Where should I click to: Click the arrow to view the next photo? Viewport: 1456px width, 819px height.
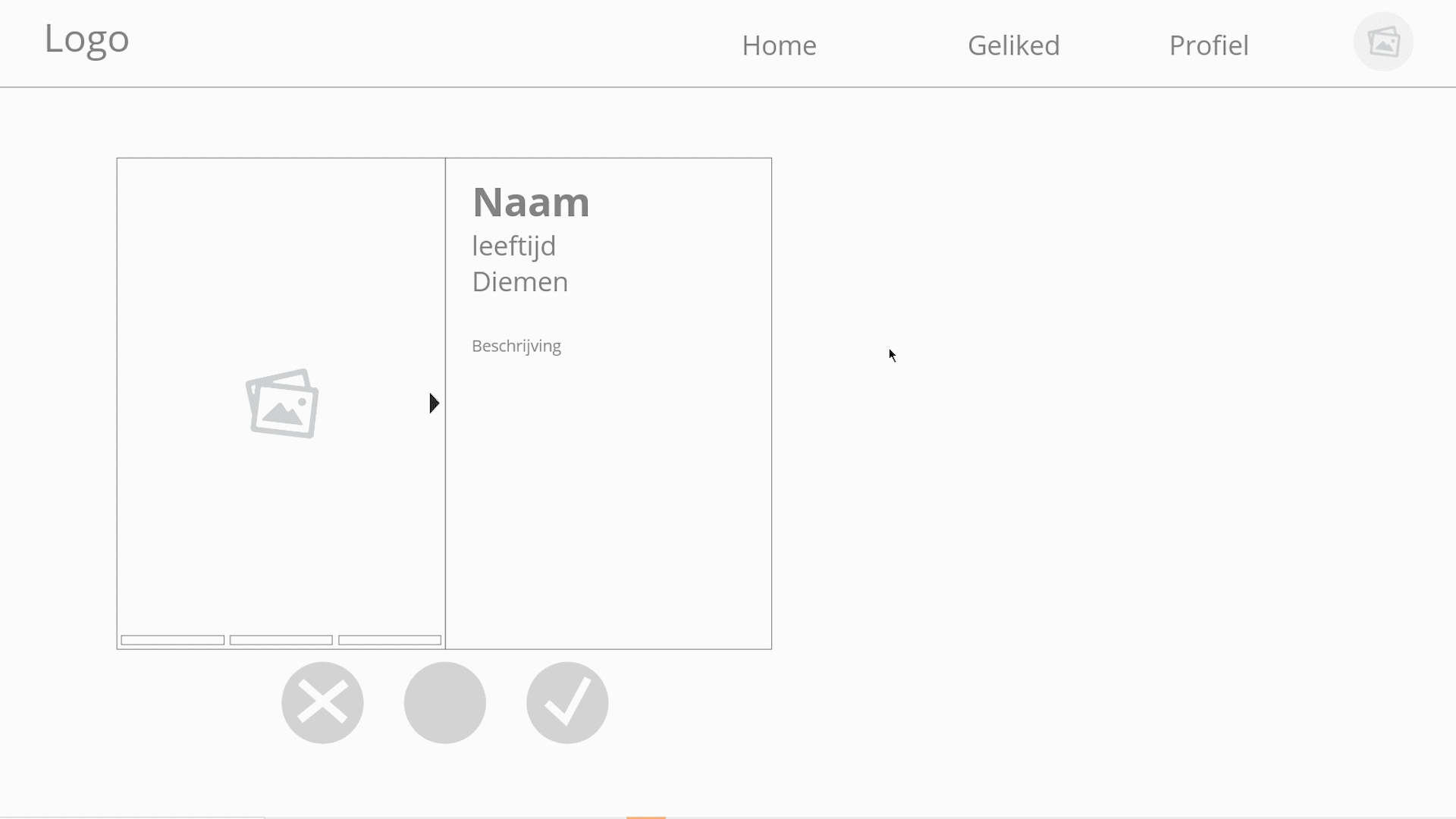(x=433, y=403)
